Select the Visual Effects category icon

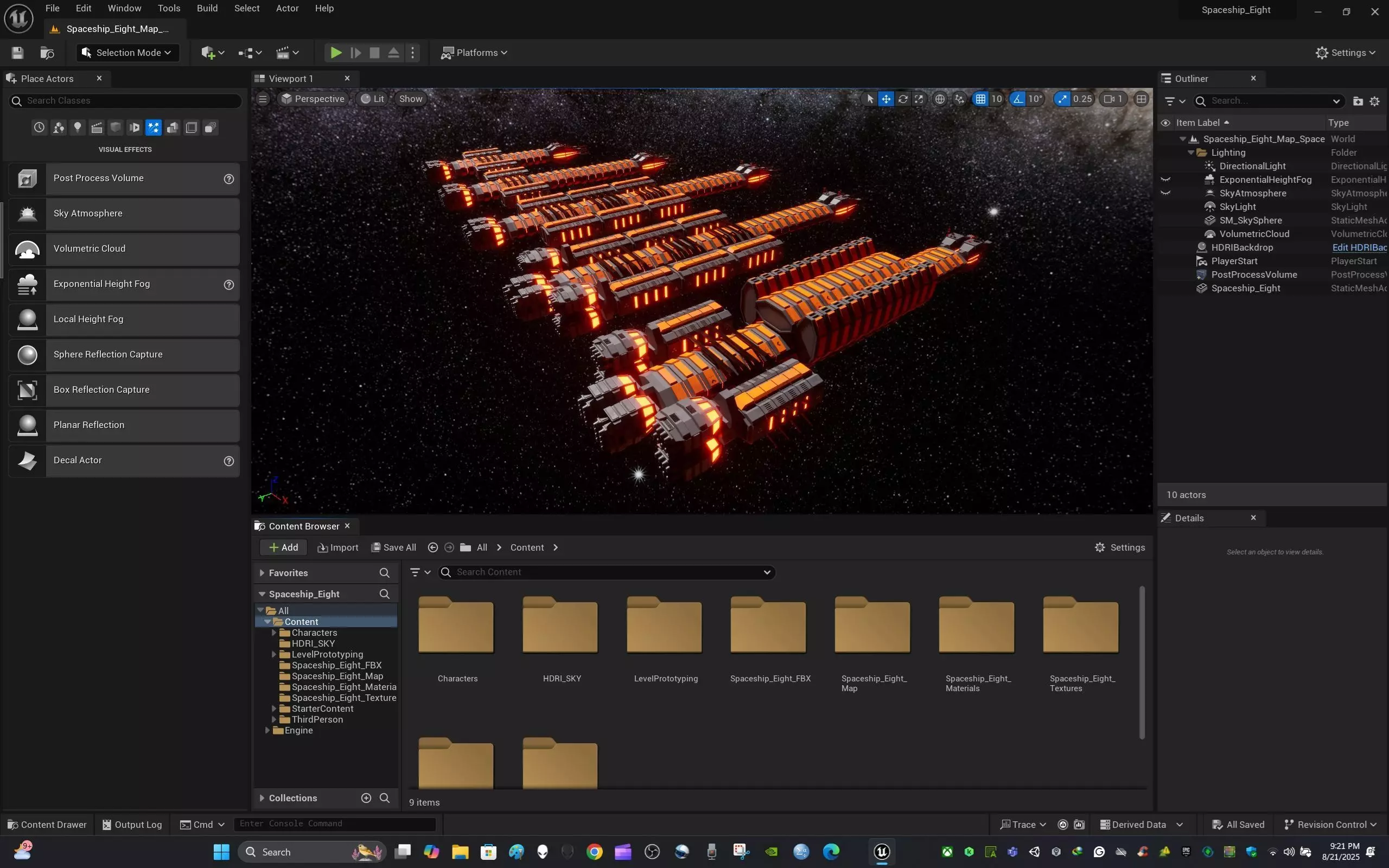tap(153, 127)
